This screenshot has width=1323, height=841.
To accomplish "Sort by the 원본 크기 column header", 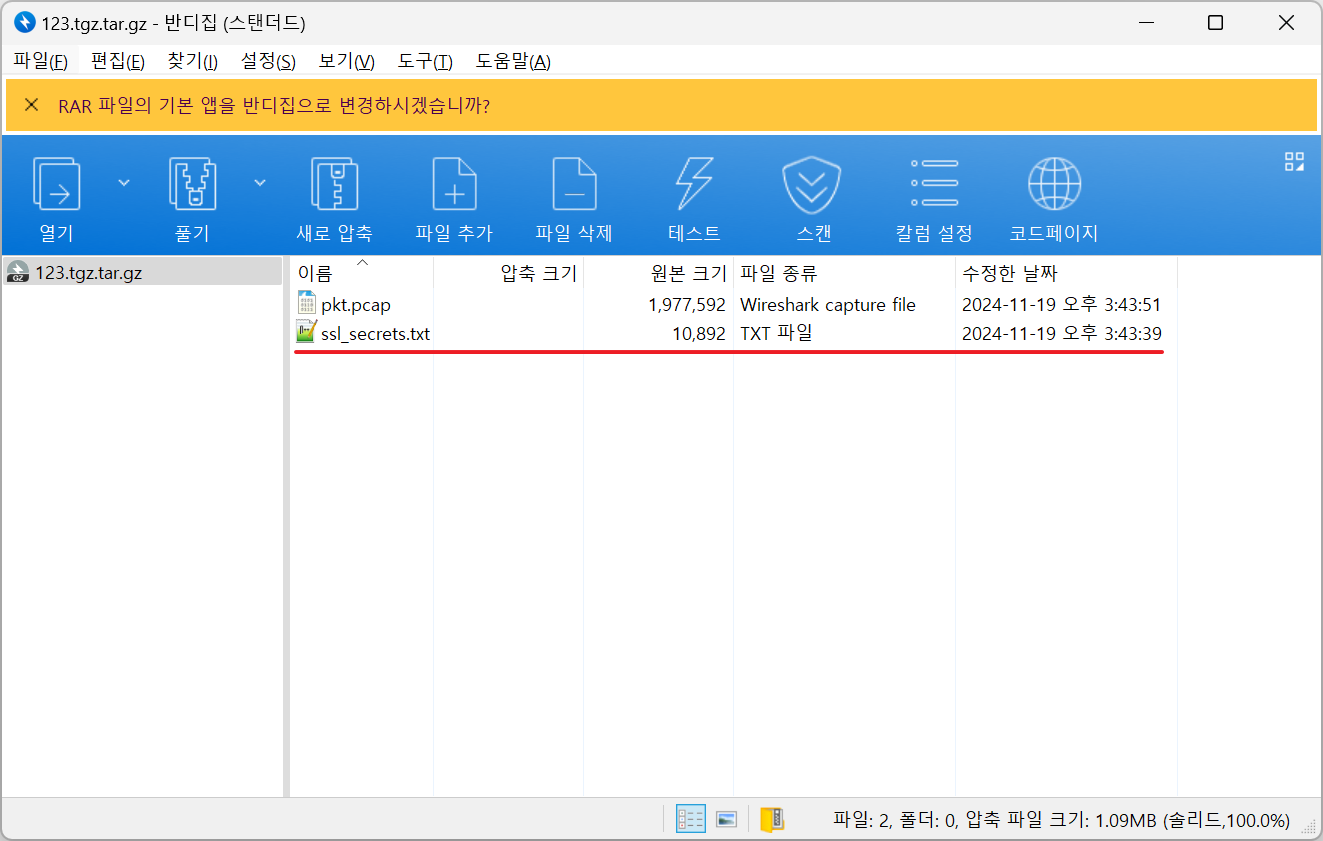I will (659, 273).
